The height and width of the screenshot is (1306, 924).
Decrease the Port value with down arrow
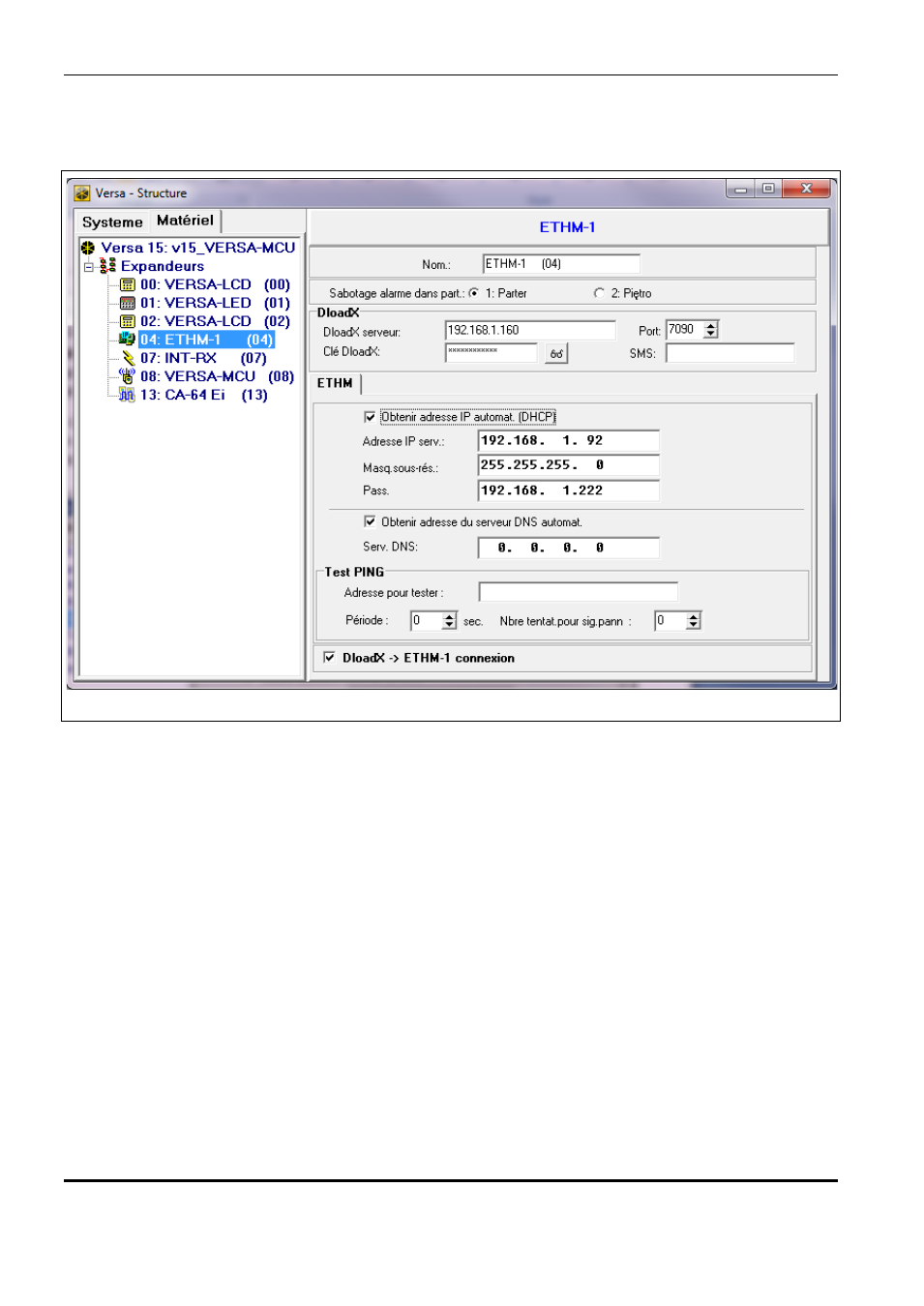[711, 335]
